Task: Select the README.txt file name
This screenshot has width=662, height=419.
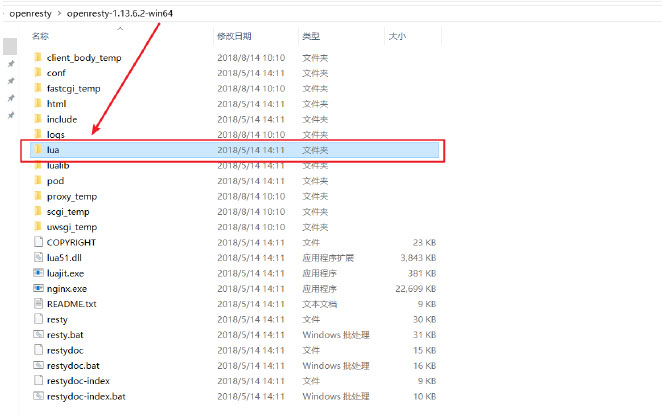Action: point(71,304)
